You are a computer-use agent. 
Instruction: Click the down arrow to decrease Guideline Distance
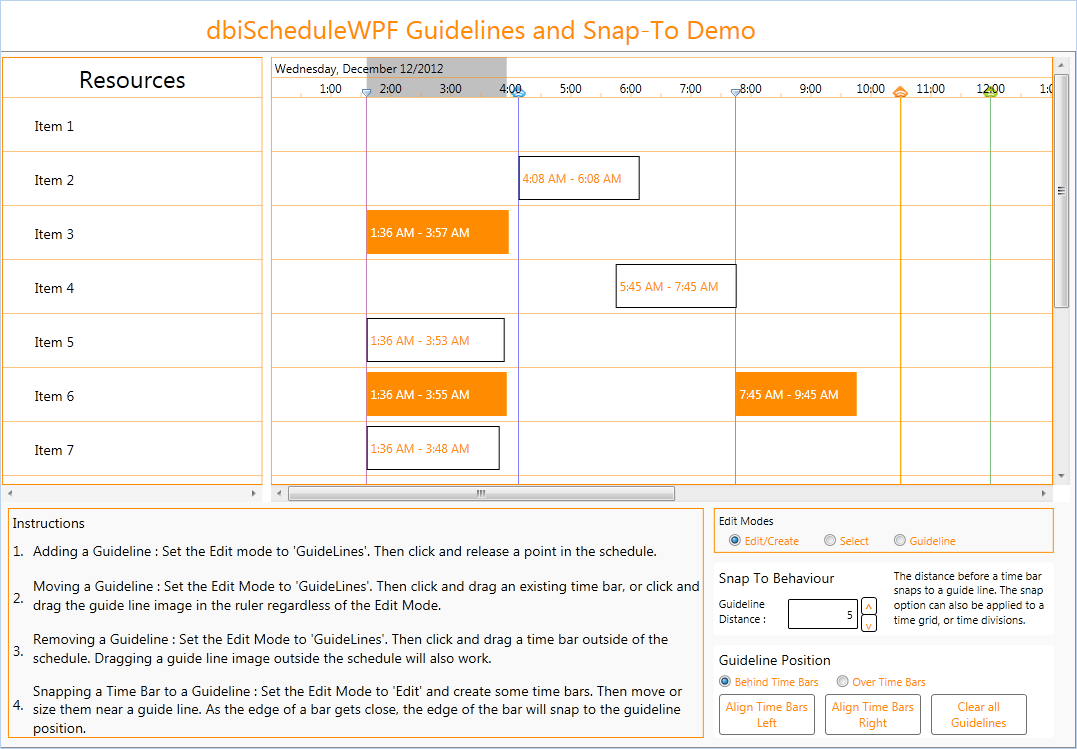[x=868, y=621]
